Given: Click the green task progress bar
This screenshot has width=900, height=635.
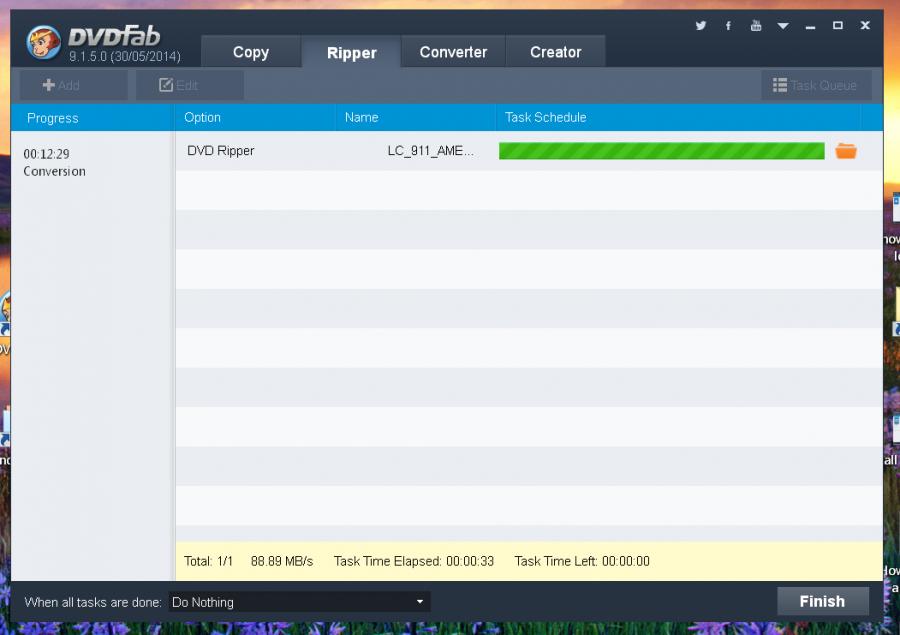Looking at the screenshot, I should (661, 151).
